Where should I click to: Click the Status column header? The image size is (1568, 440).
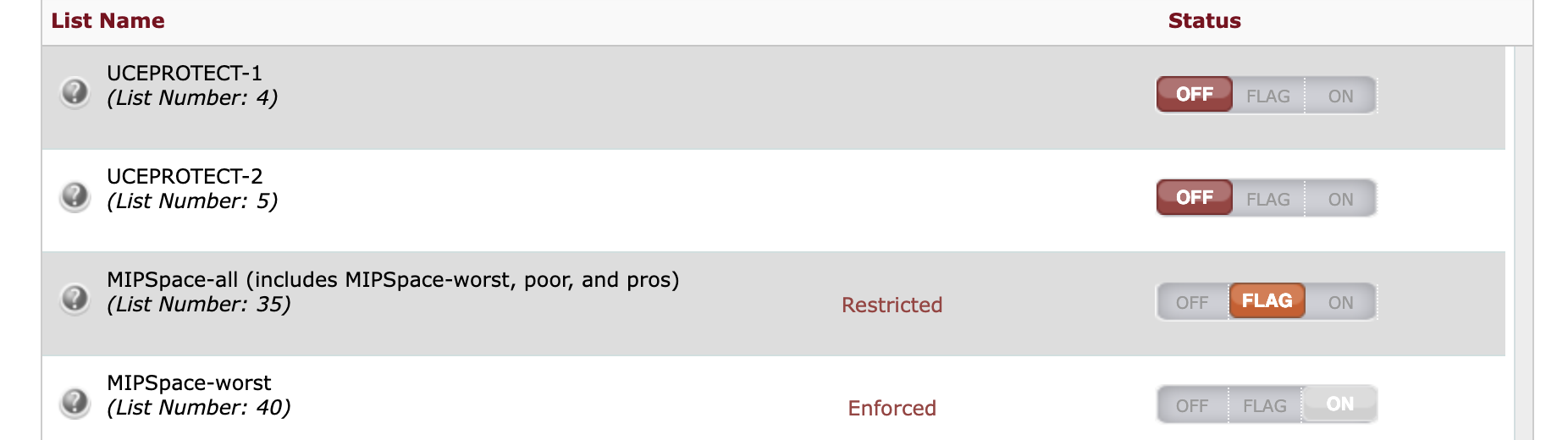[1204, 21]
